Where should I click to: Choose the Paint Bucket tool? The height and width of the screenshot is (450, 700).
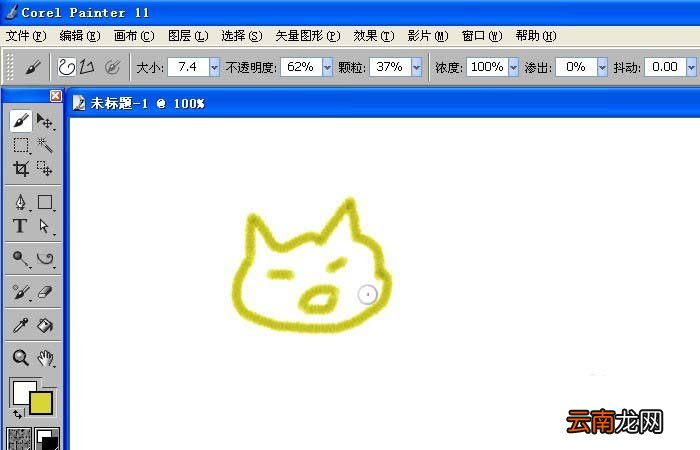point(45,325)
